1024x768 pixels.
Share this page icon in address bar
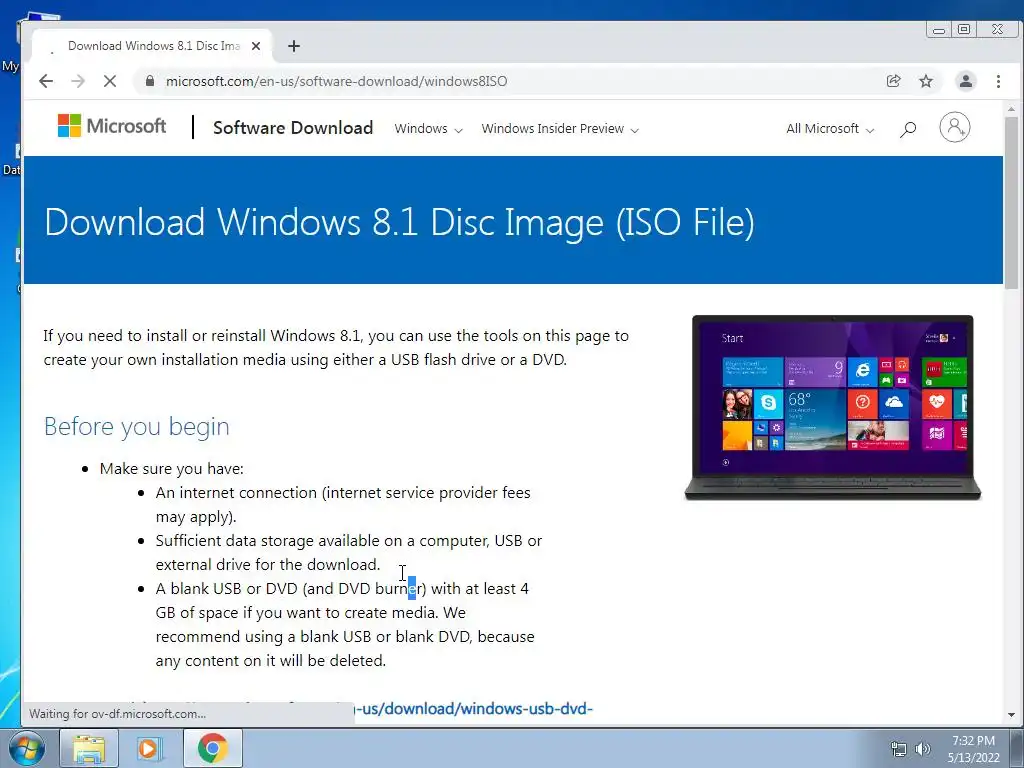tap(893, 81)
